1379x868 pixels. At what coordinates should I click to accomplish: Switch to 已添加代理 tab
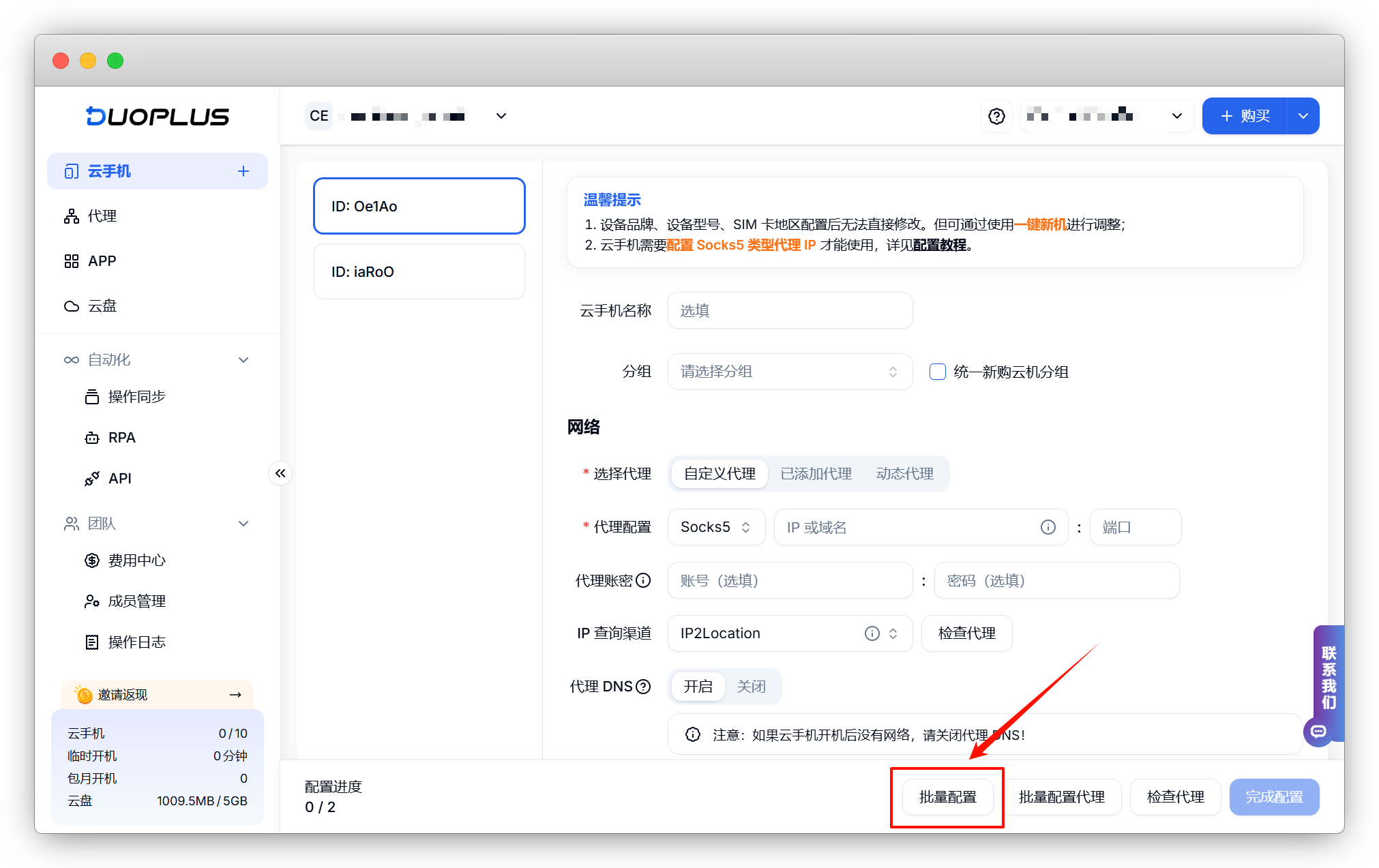tap(816, 474)
